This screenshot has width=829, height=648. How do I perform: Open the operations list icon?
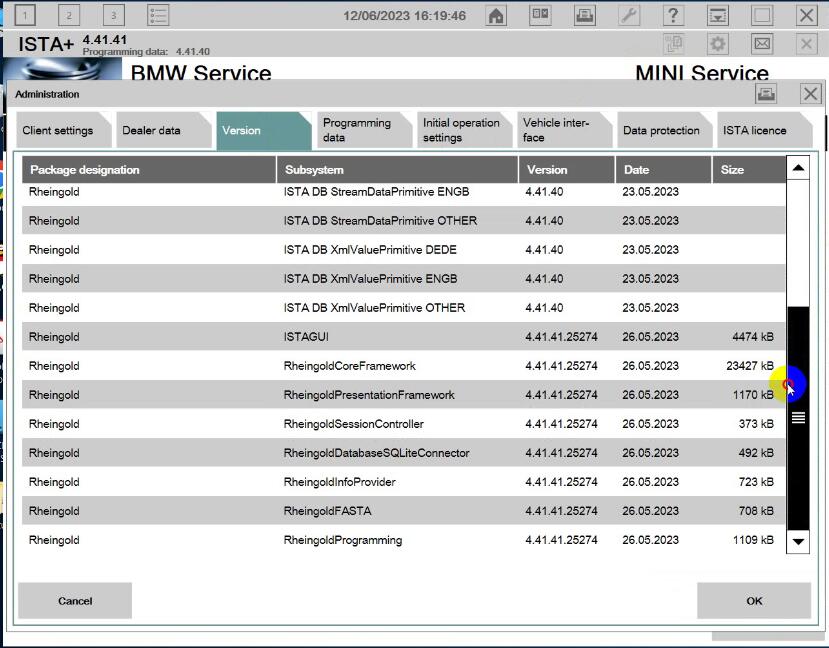pos(158,15)
